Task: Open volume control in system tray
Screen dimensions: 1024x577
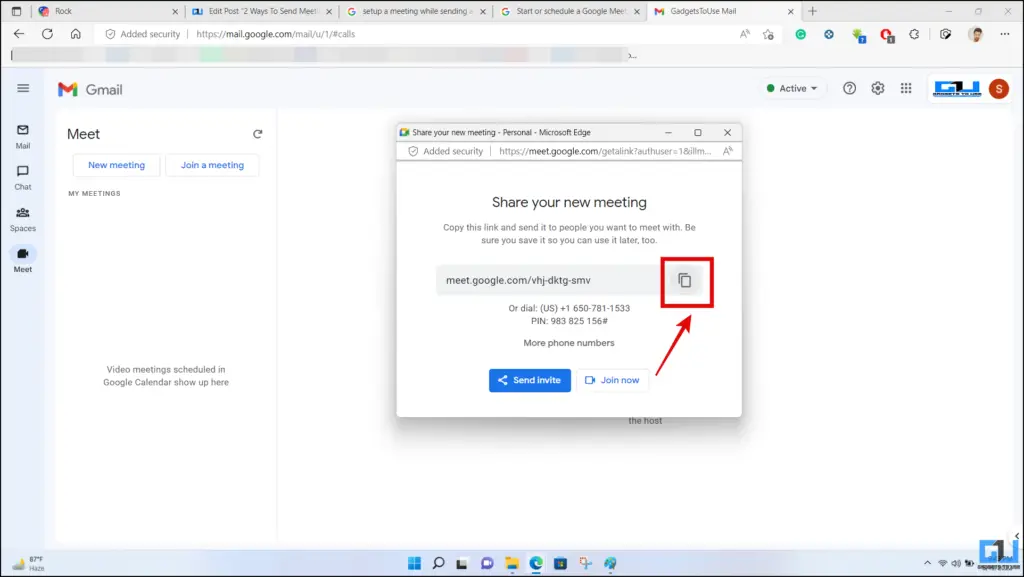Action: (956, 563)
